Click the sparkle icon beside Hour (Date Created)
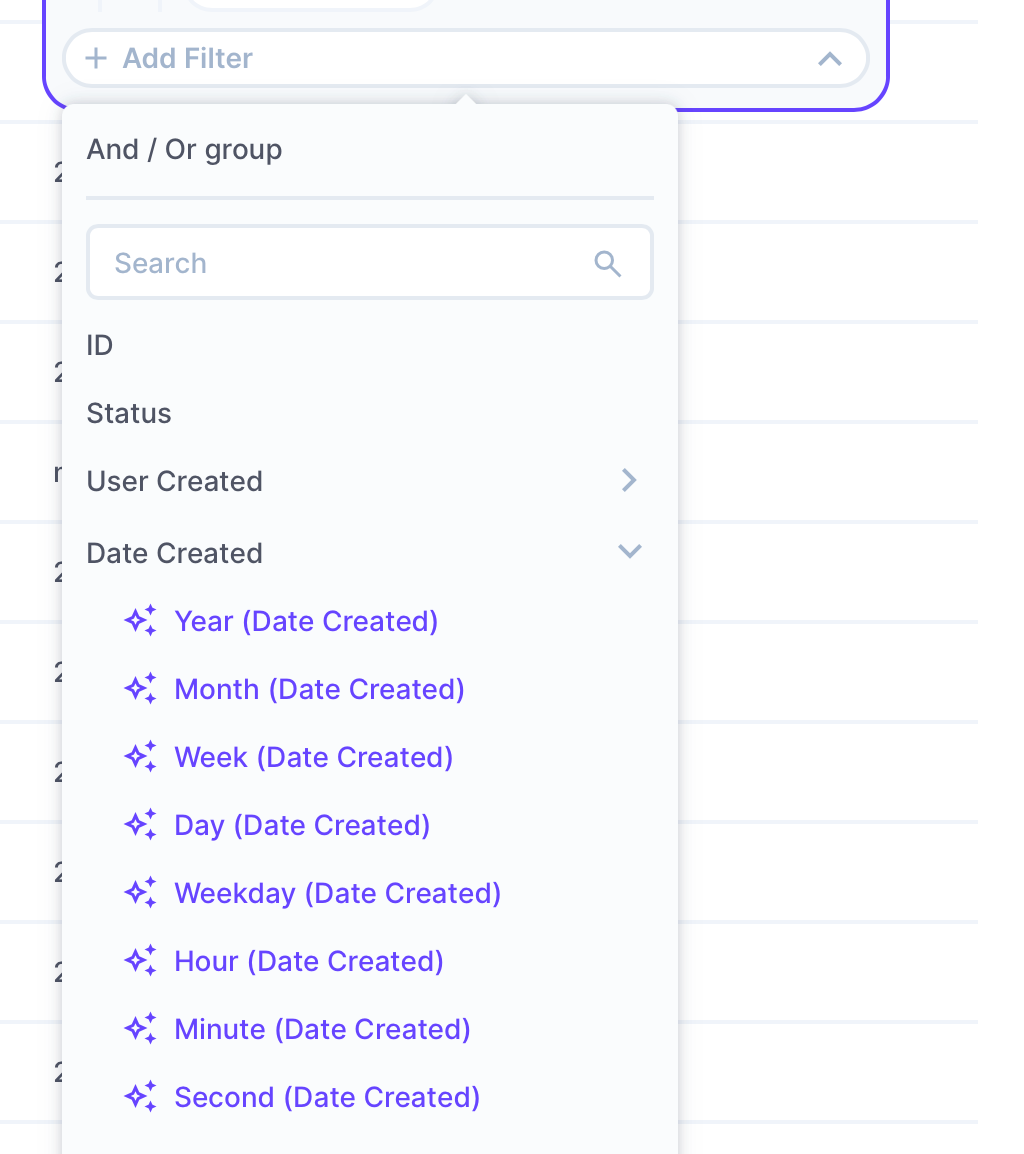The width and height of the screenshot is (1024, 1154). [x=140, y=961]
